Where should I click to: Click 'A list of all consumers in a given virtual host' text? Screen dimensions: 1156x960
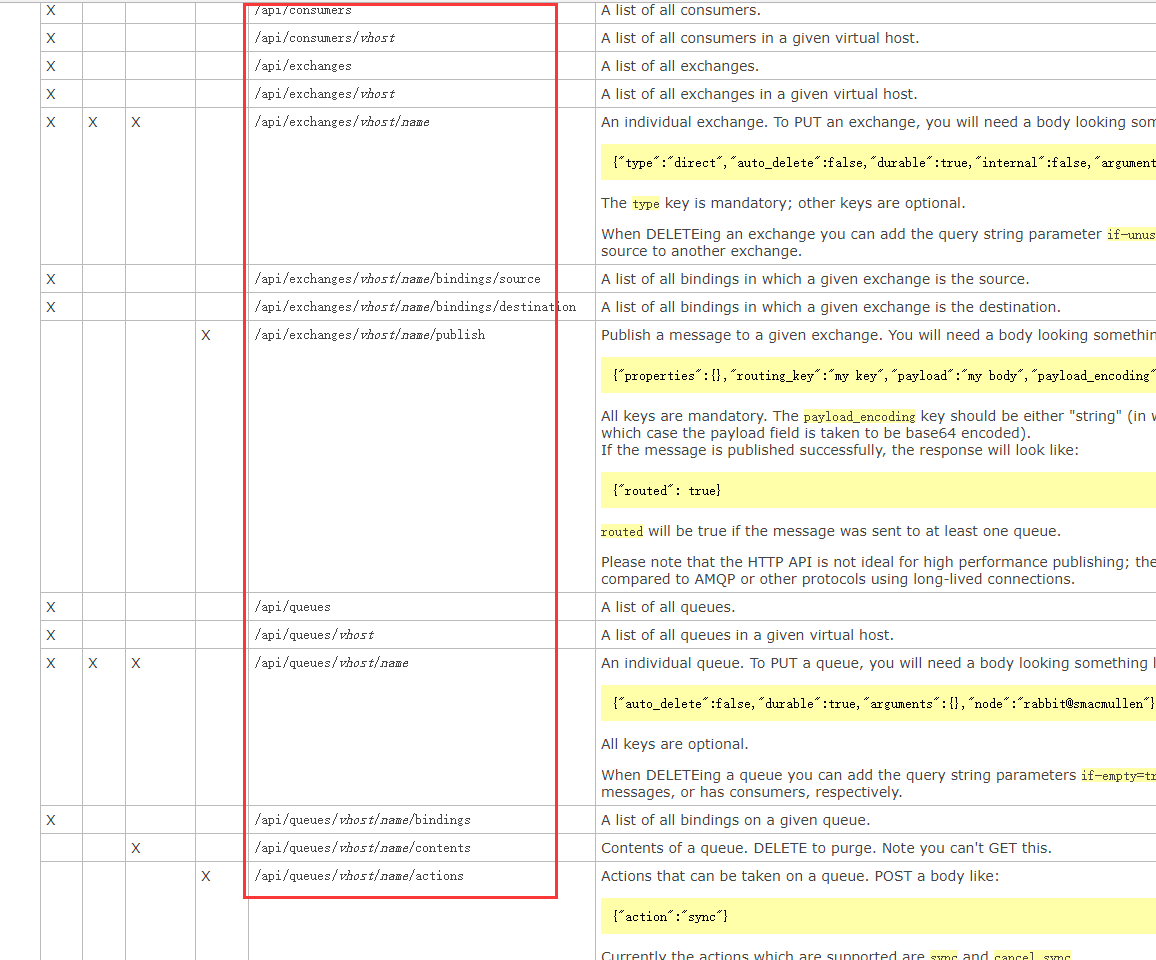coord(760,38)
